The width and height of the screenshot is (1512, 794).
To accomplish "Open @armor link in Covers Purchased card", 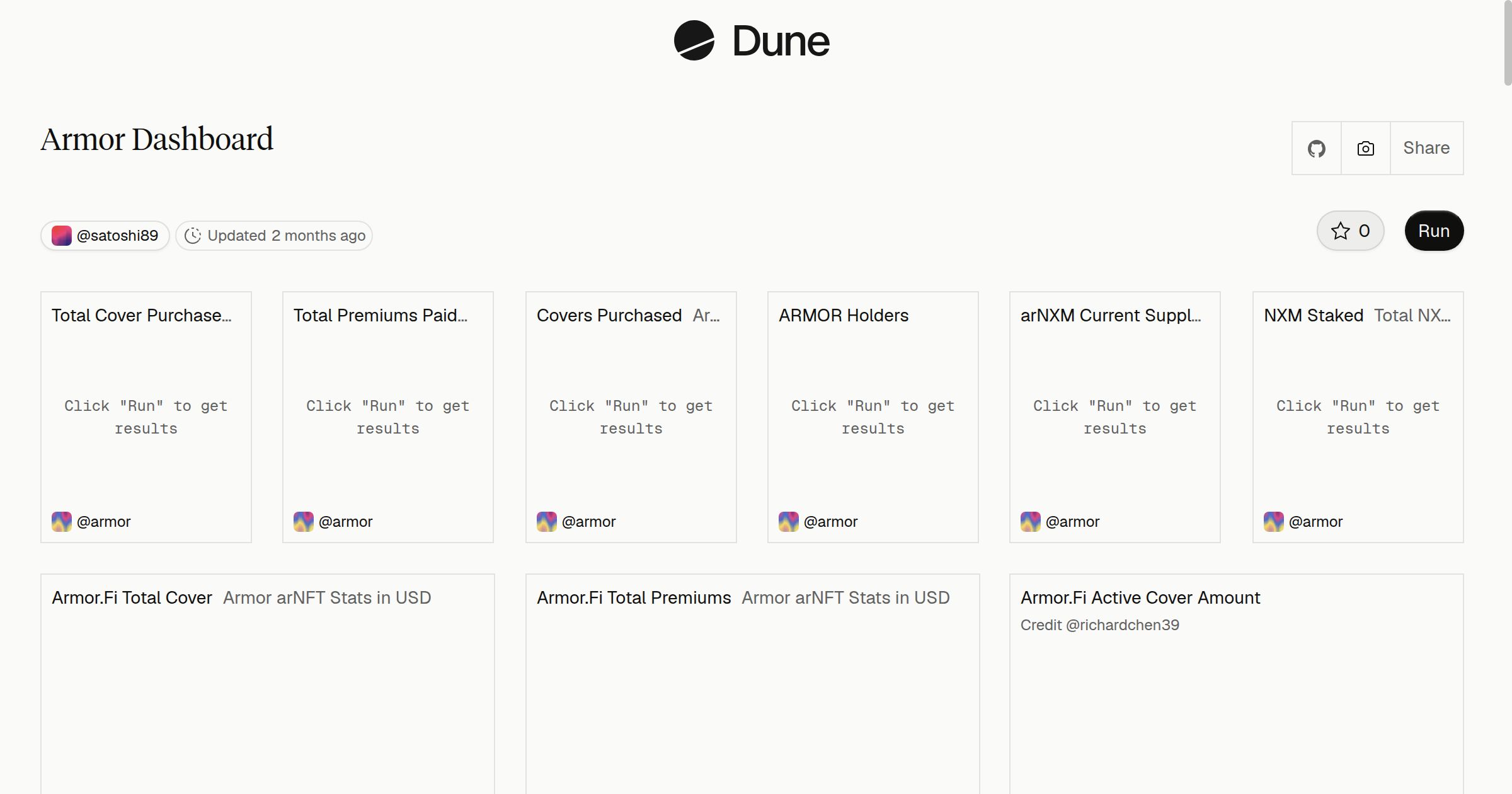I will [588, 522].
